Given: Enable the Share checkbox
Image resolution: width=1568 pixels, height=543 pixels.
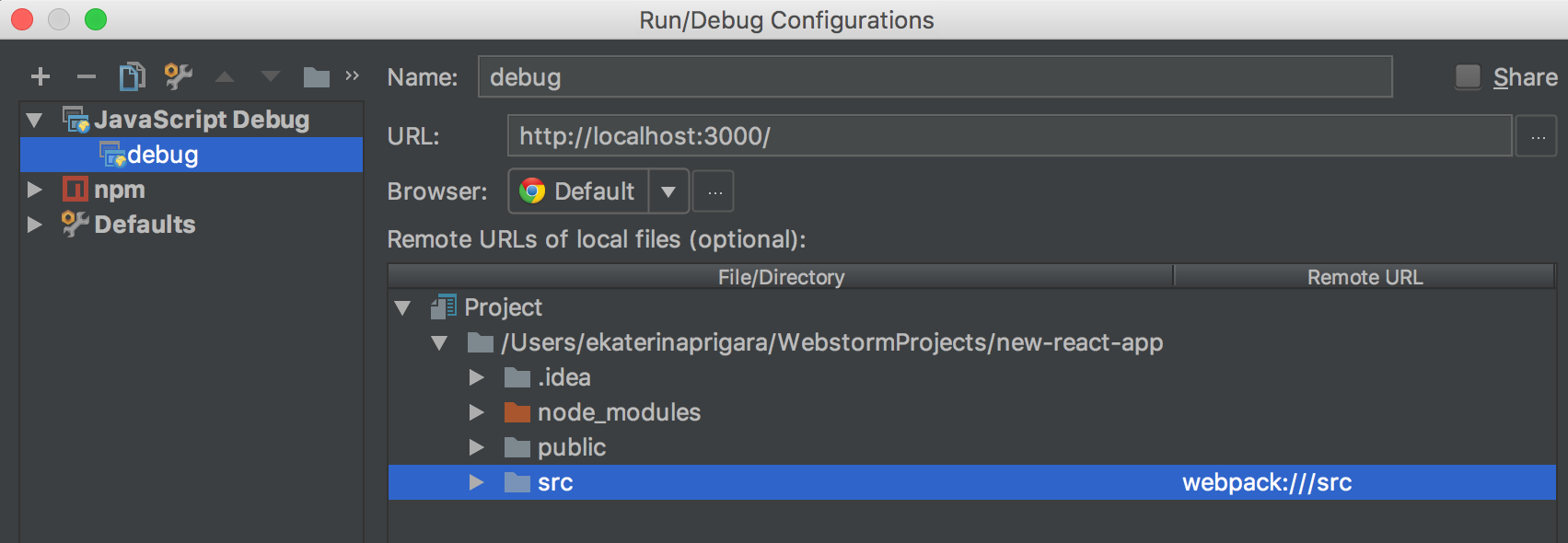Looking at the screenshot, I should [1468, 76].
